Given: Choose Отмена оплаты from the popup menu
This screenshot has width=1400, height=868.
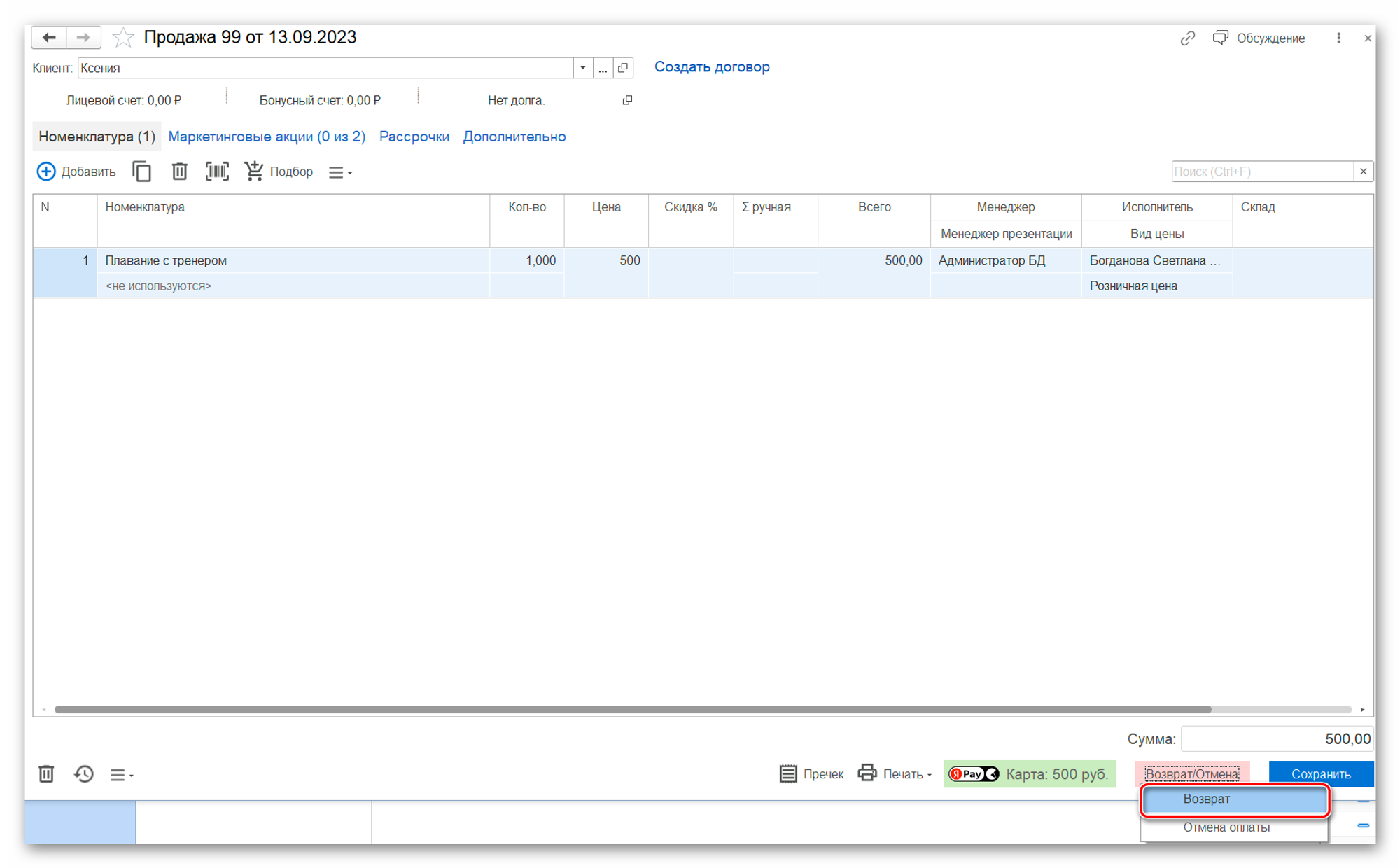Looking at the screenshot, I should point(1235,827).
